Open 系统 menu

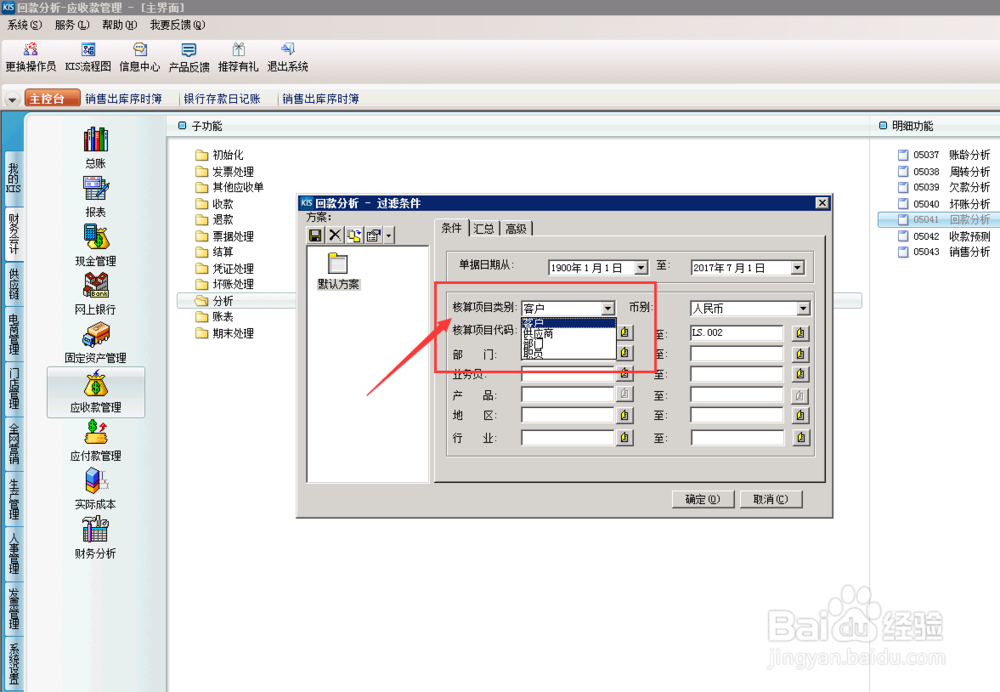click(x=24, y=25)
